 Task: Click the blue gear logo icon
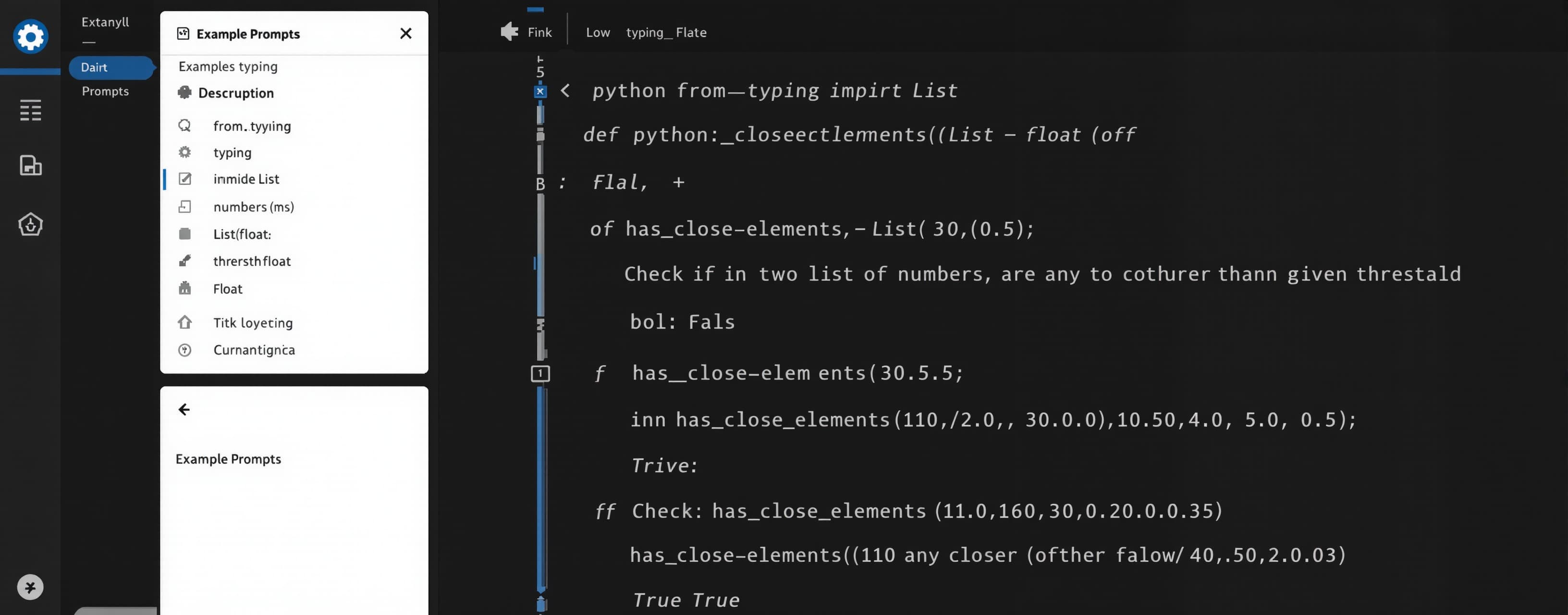(30, 37)
